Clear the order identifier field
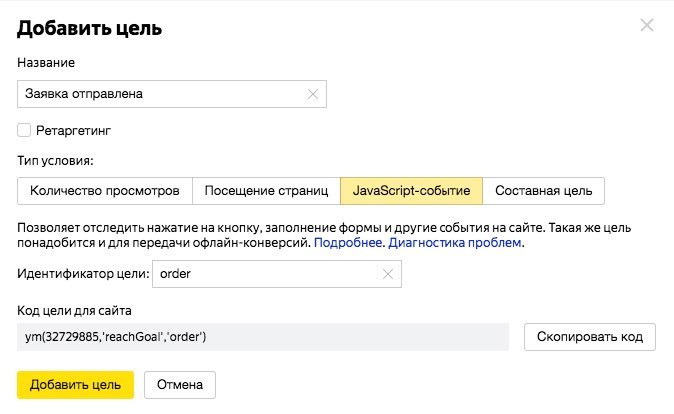The image size is (674, 414). [x=386, y=274]
